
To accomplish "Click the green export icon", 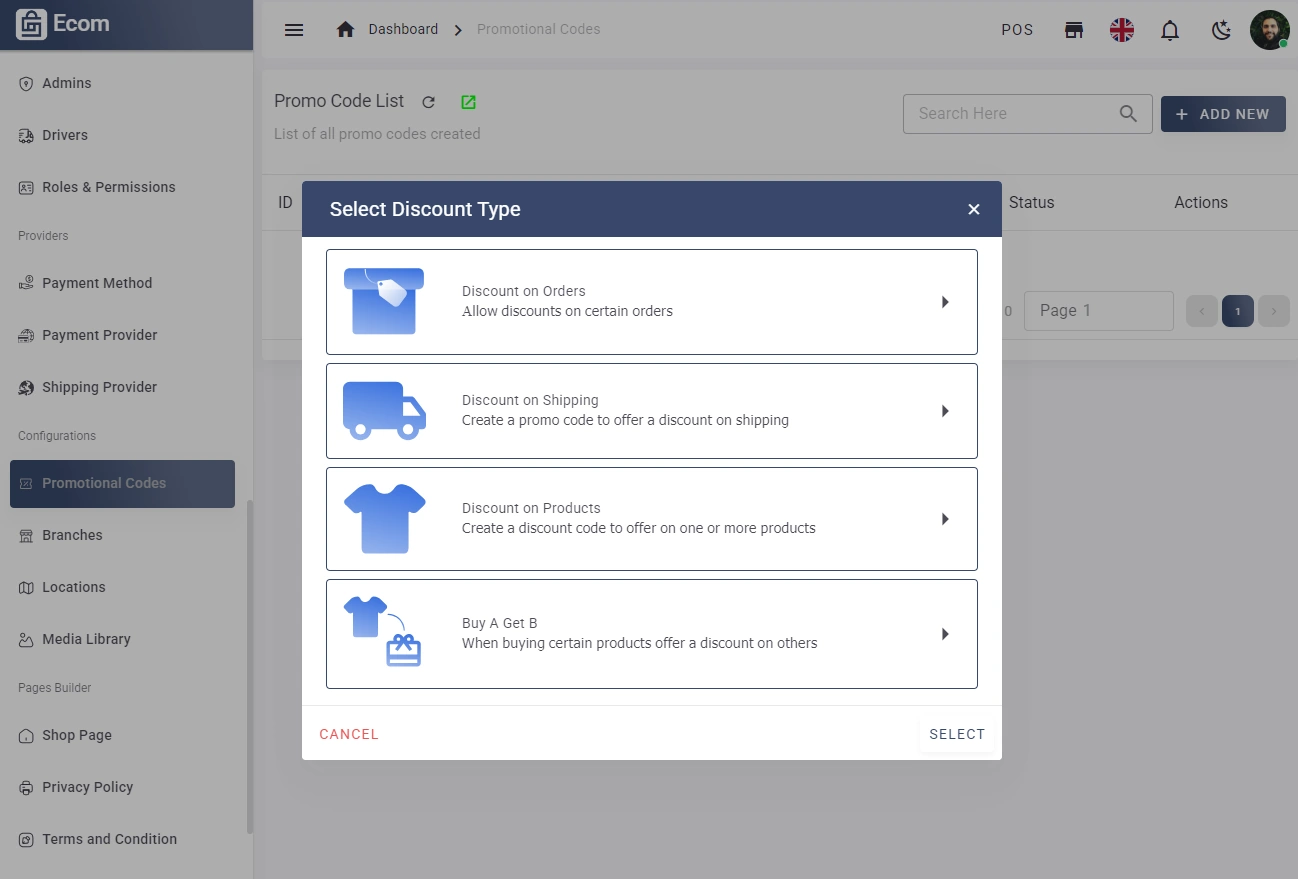I will pos(468,102).
